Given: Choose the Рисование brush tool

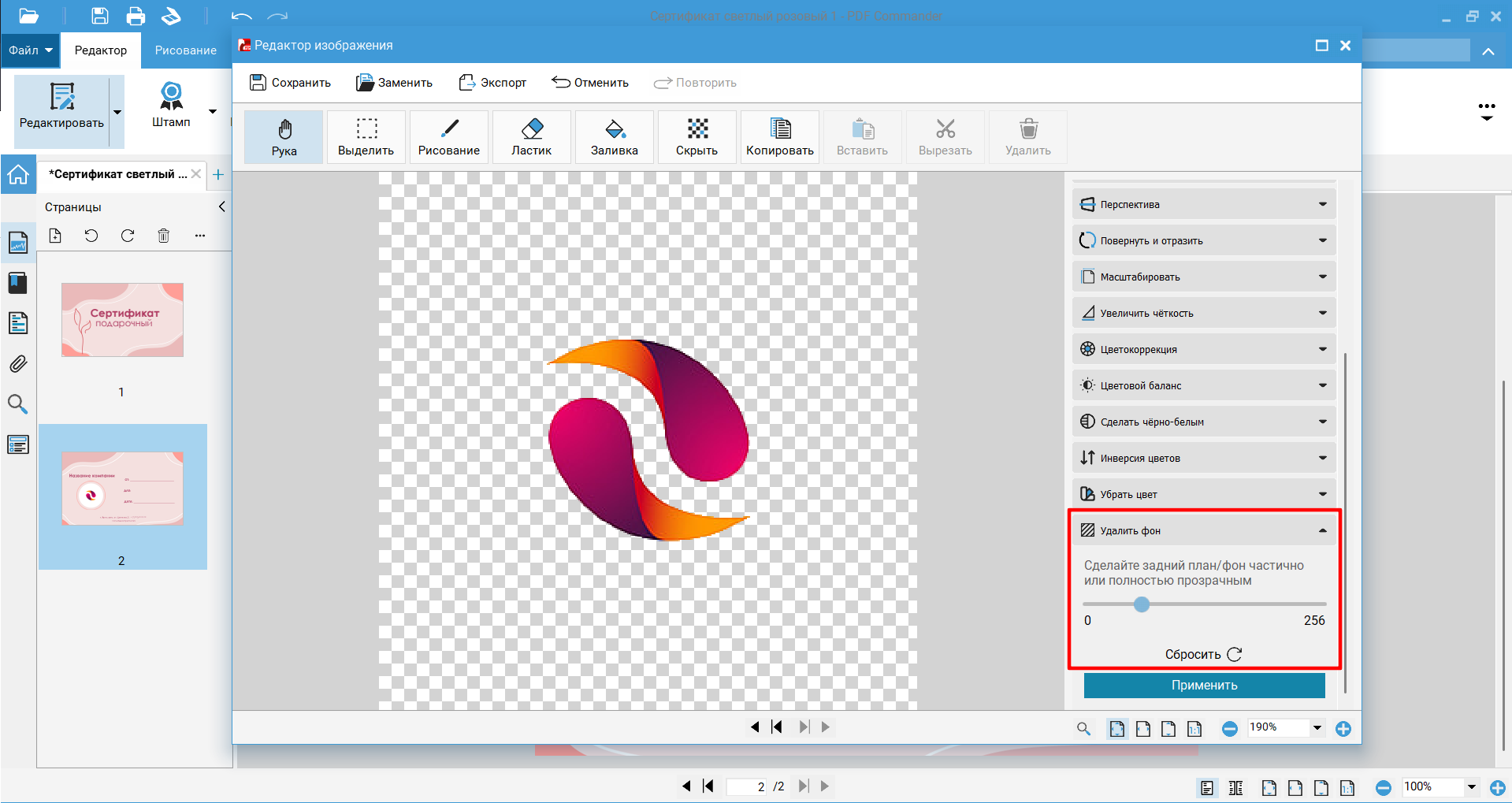Looking at the screenshot, I should [448, 137].
